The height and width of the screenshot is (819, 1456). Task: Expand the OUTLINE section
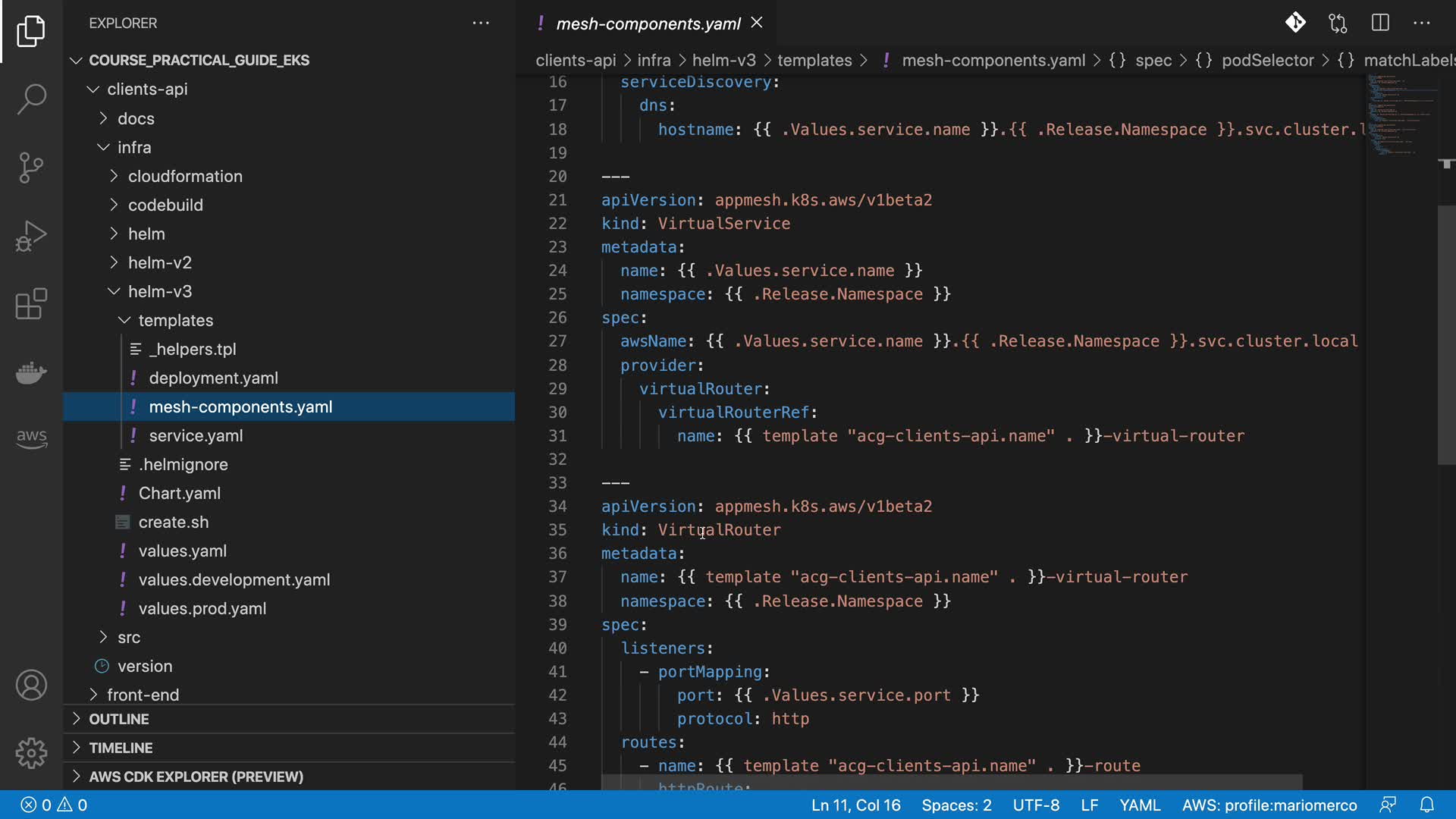click(118, 719)
